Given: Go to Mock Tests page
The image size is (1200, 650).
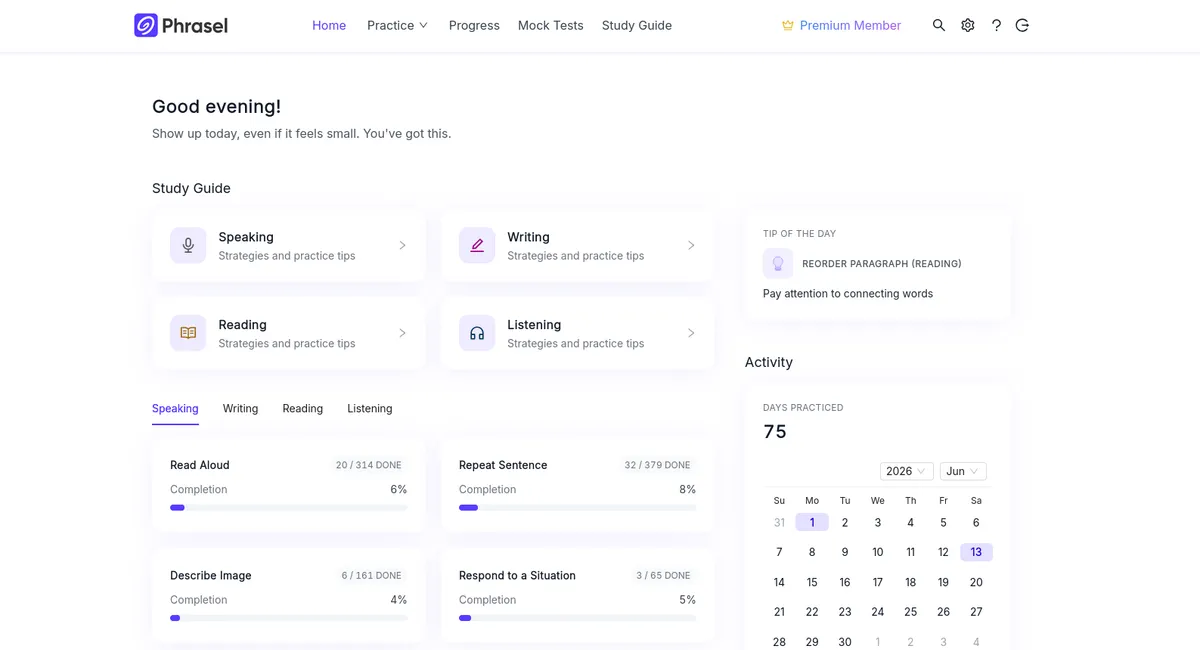Looking at the screenshot, I should pyautogui.click(x=550, y=25).
